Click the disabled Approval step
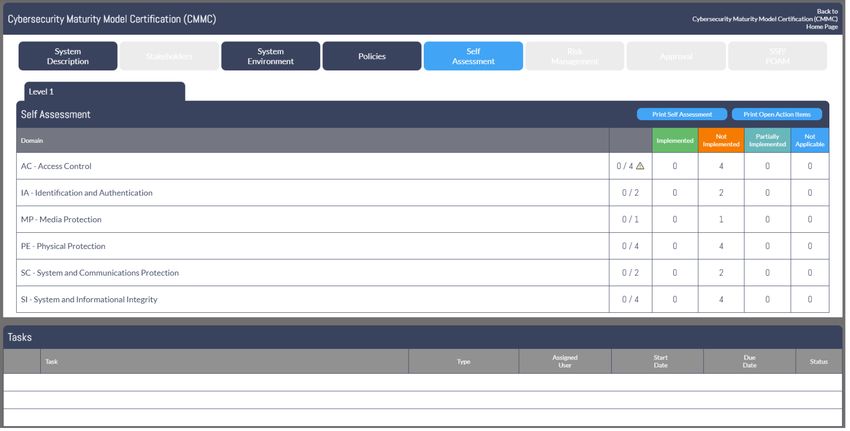The image size is (850, 431). 676,56
